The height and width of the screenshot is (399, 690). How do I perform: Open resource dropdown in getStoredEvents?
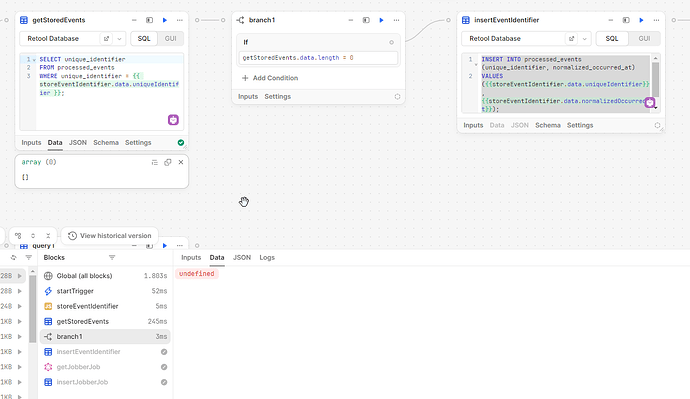119,39
